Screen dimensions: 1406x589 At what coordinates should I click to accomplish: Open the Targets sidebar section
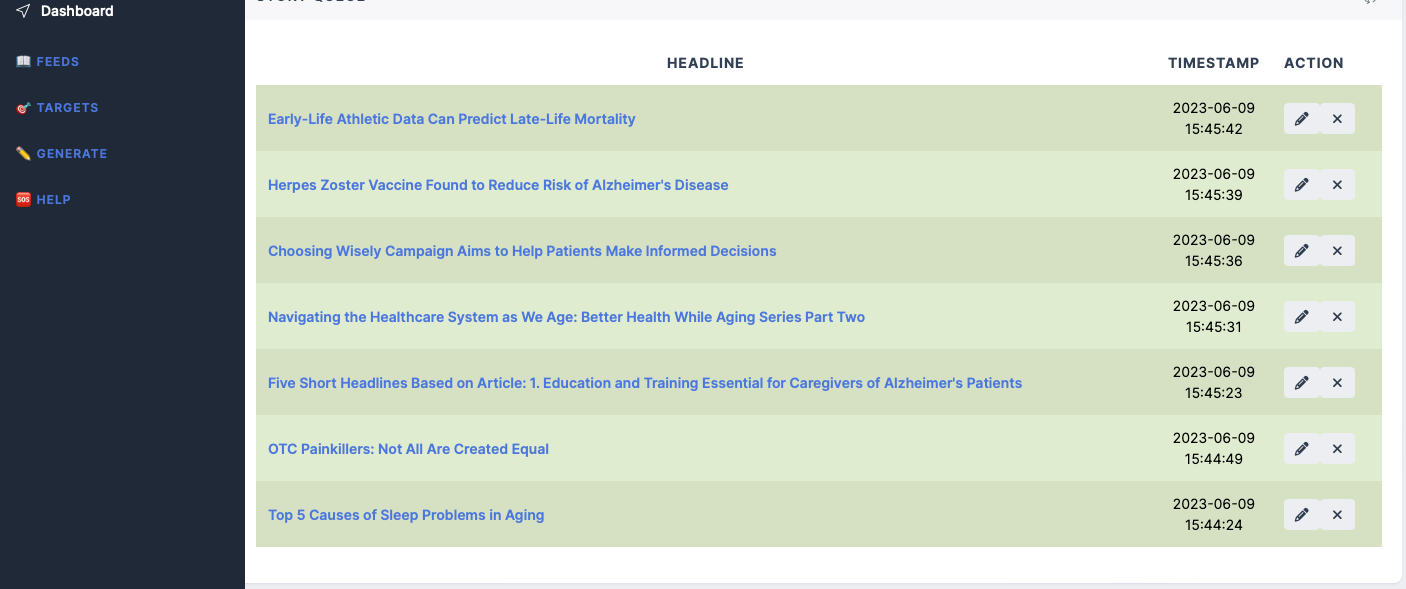[x=67, y=108]
